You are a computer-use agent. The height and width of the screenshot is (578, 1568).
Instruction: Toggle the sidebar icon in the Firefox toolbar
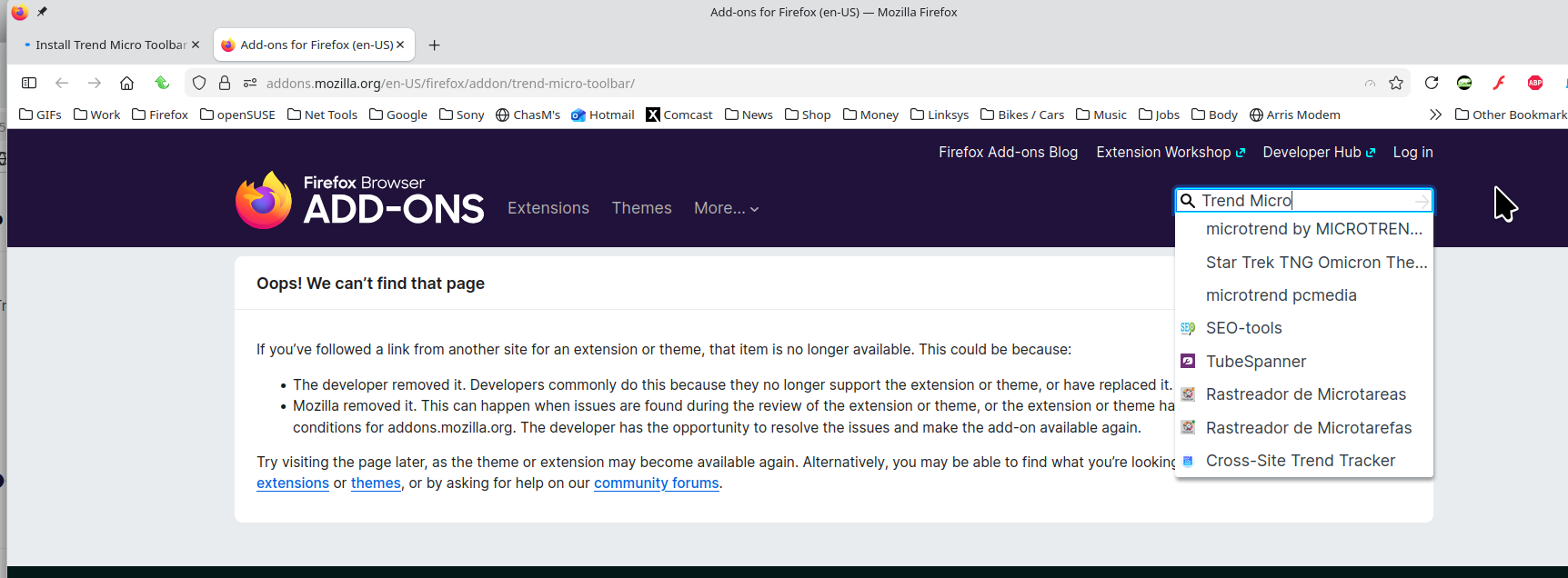[29, 83]
